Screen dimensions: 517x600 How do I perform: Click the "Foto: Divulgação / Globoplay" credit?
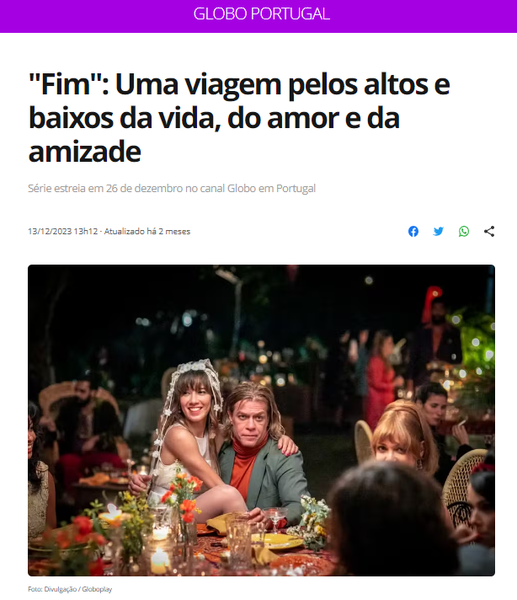70,589
